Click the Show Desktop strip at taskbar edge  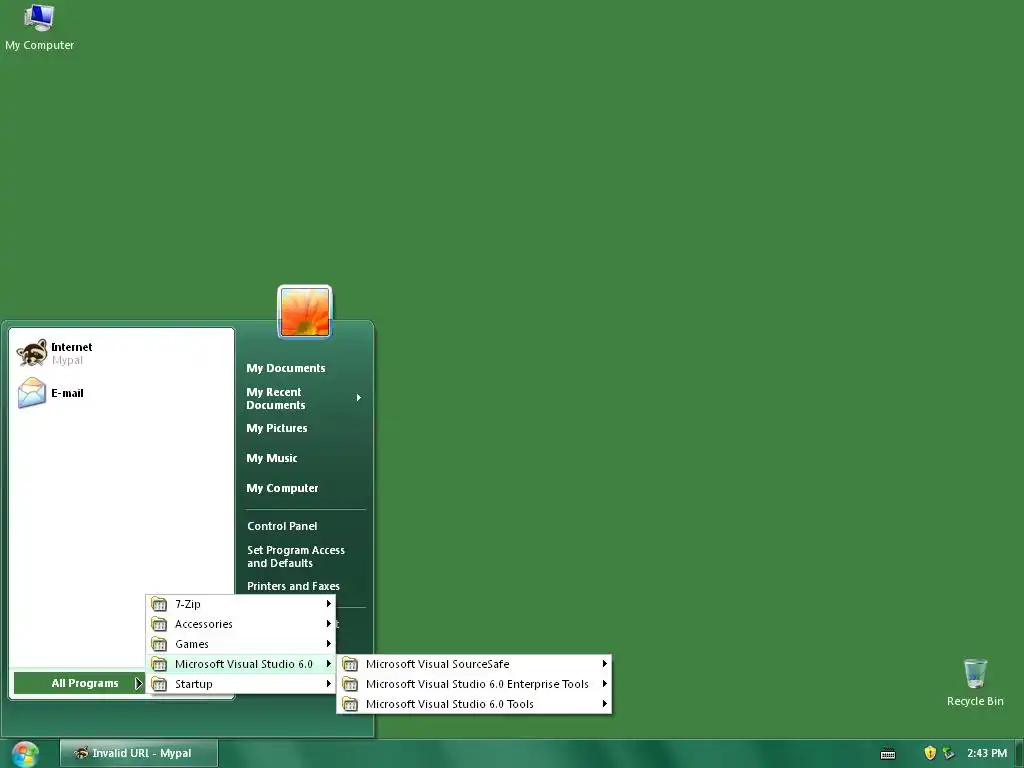(1019, 754)
